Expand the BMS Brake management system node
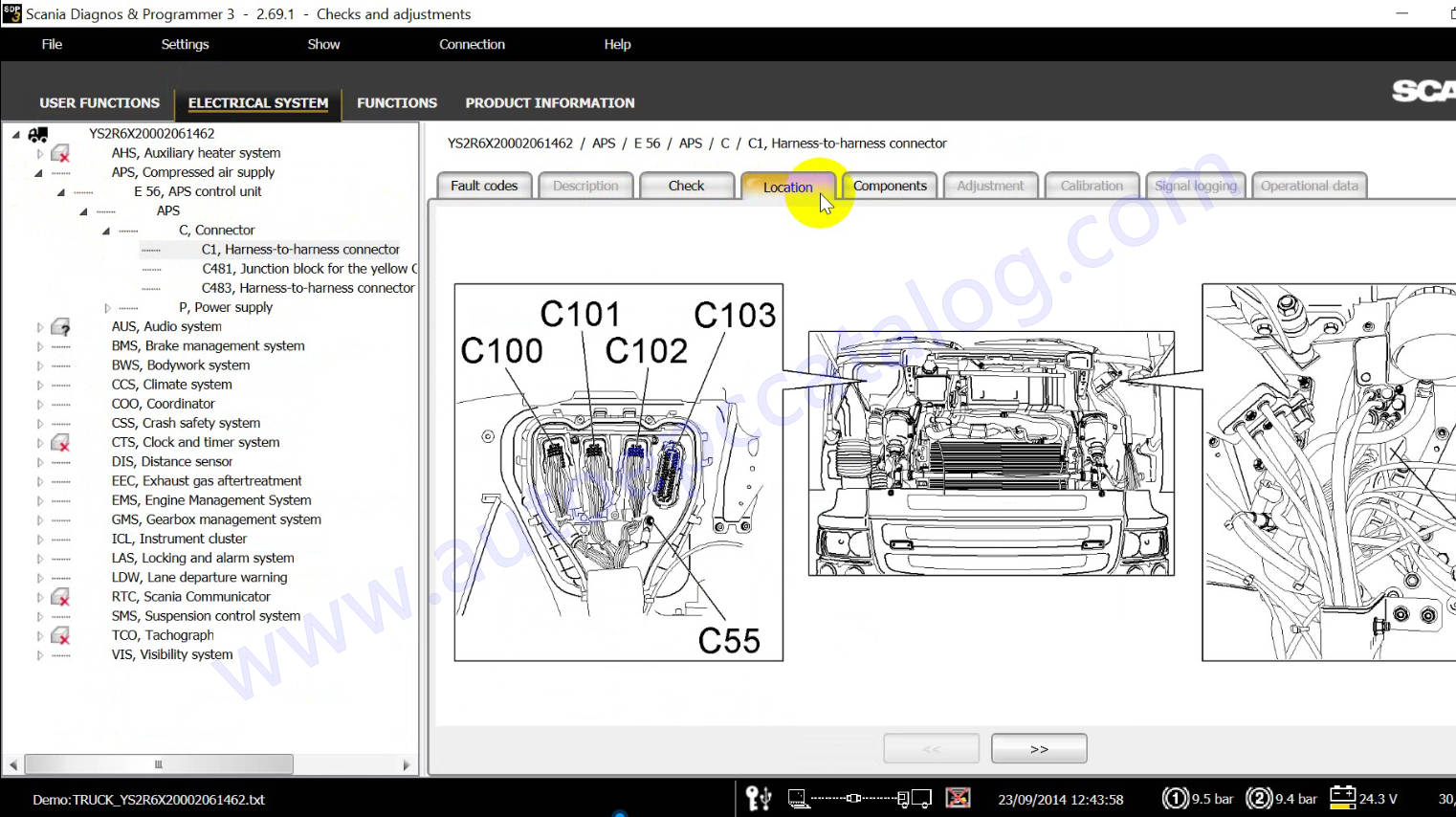1456x817 pixels. (39, 346)
